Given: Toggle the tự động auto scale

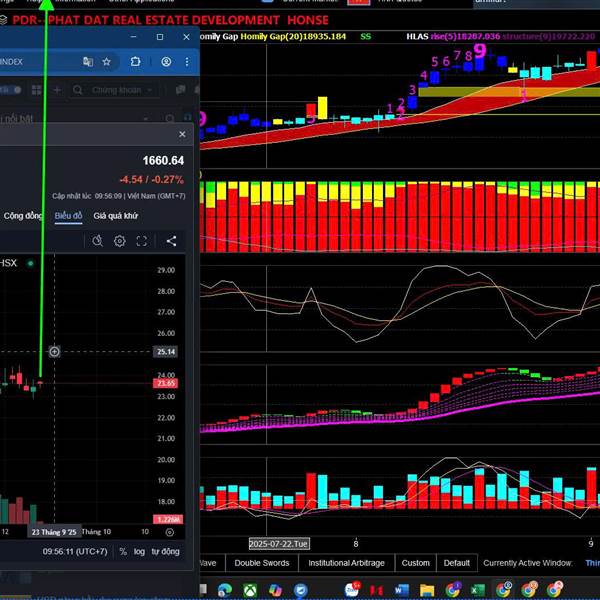Looking at the screenshot, I should (165, 551).
